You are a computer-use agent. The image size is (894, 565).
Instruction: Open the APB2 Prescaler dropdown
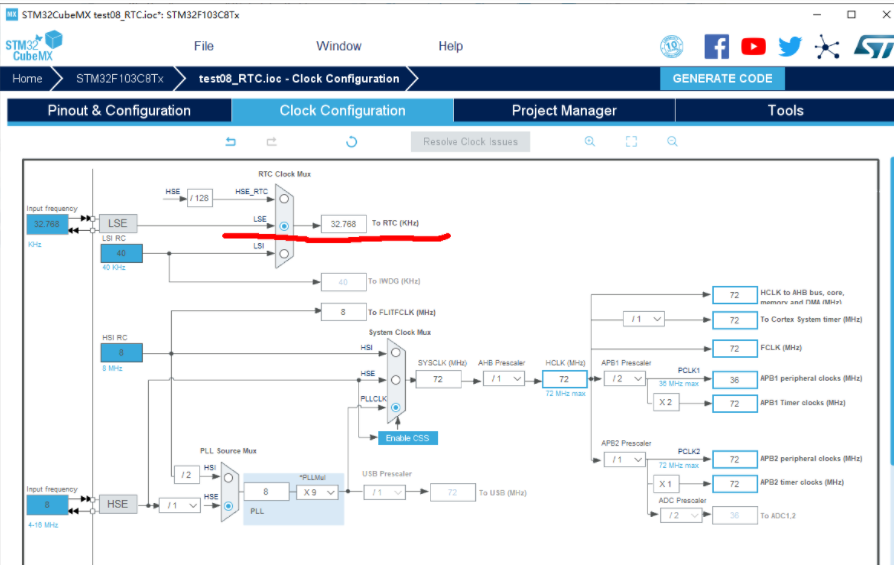pyautogui.click(x=625, y=460)
